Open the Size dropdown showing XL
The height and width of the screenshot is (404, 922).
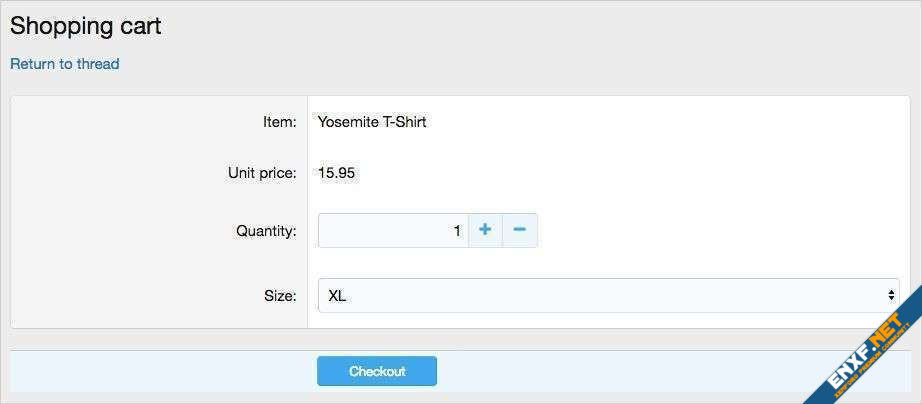[x=600, y=296]
